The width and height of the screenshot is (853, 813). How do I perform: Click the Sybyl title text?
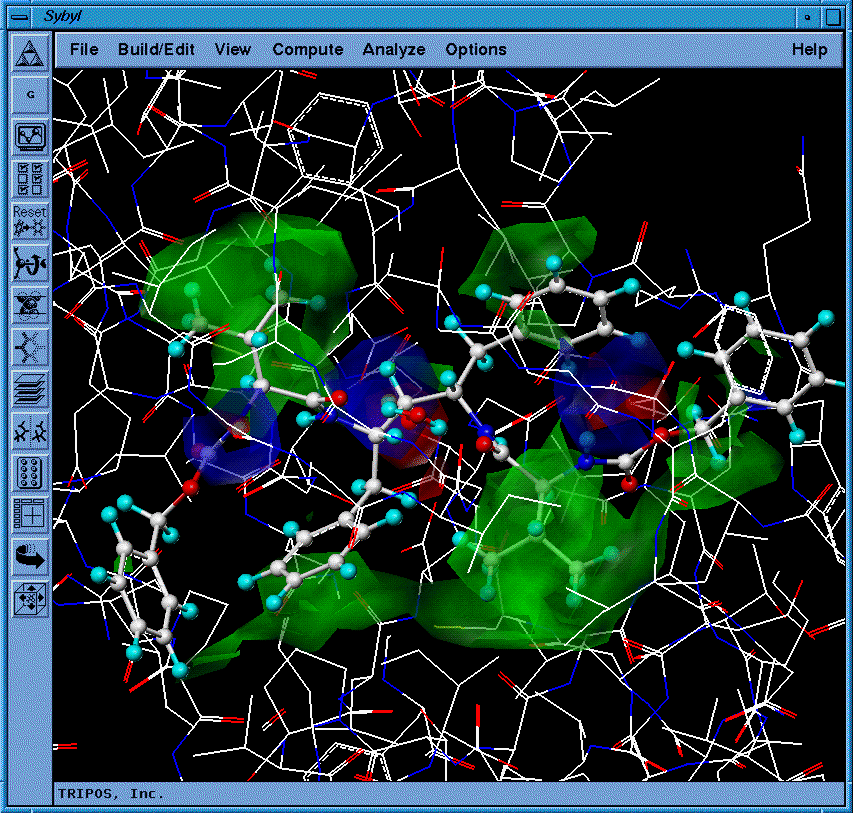tap(63, 16)
